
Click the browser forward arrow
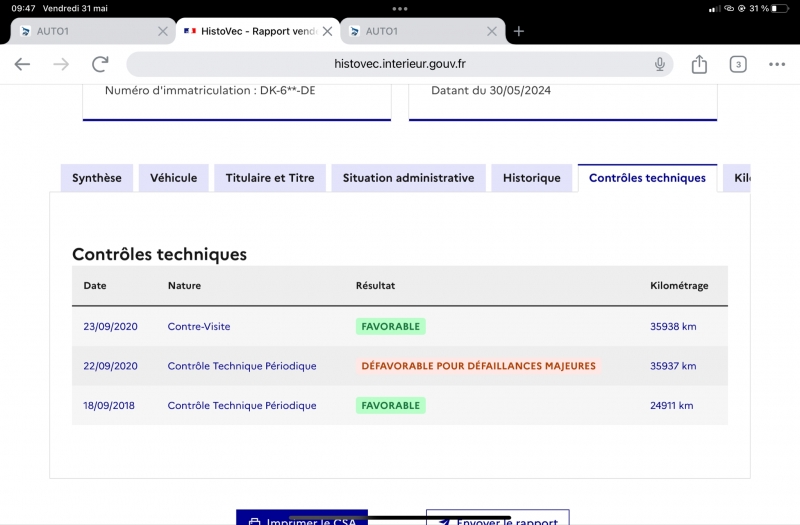[61, 64]
